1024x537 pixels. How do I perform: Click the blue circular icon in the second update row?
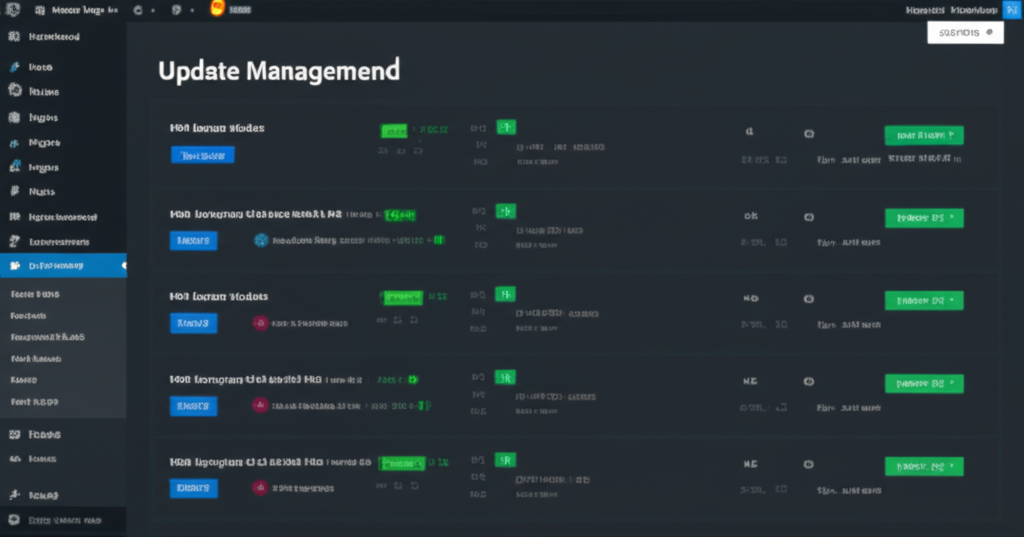pyautogui.click(x=262, y=240)
